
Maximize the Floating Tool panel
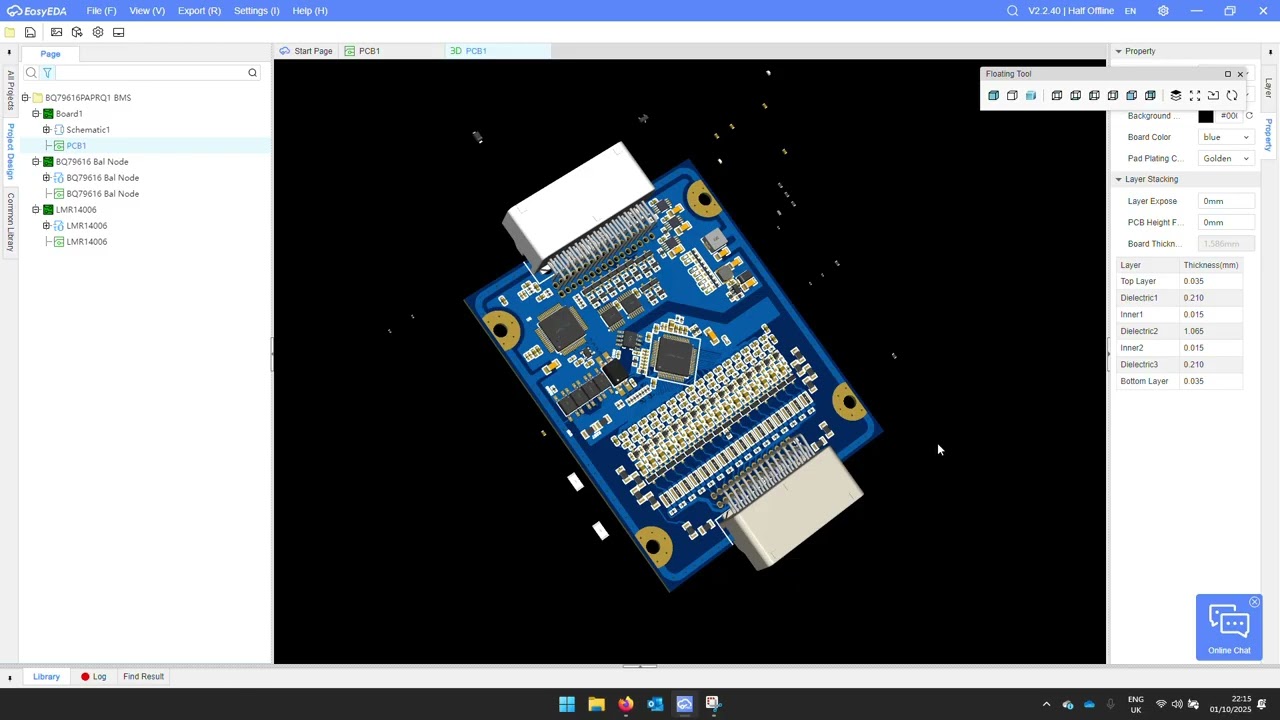click(x=1228, y=74)
